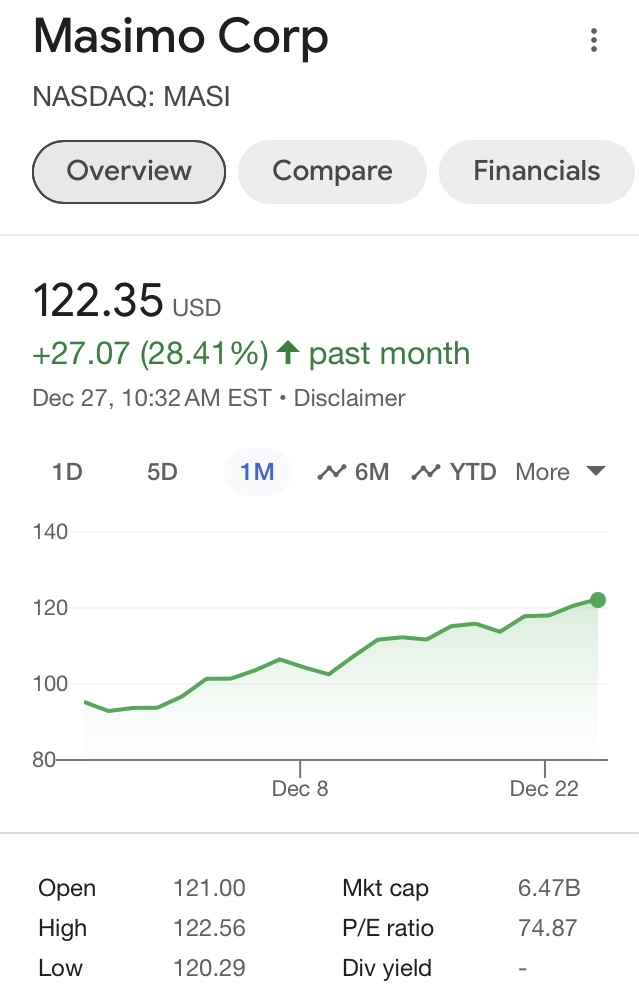Open the Disclaimer link
Viewport: 639px width, 991px height.
(x=349, y=398)
